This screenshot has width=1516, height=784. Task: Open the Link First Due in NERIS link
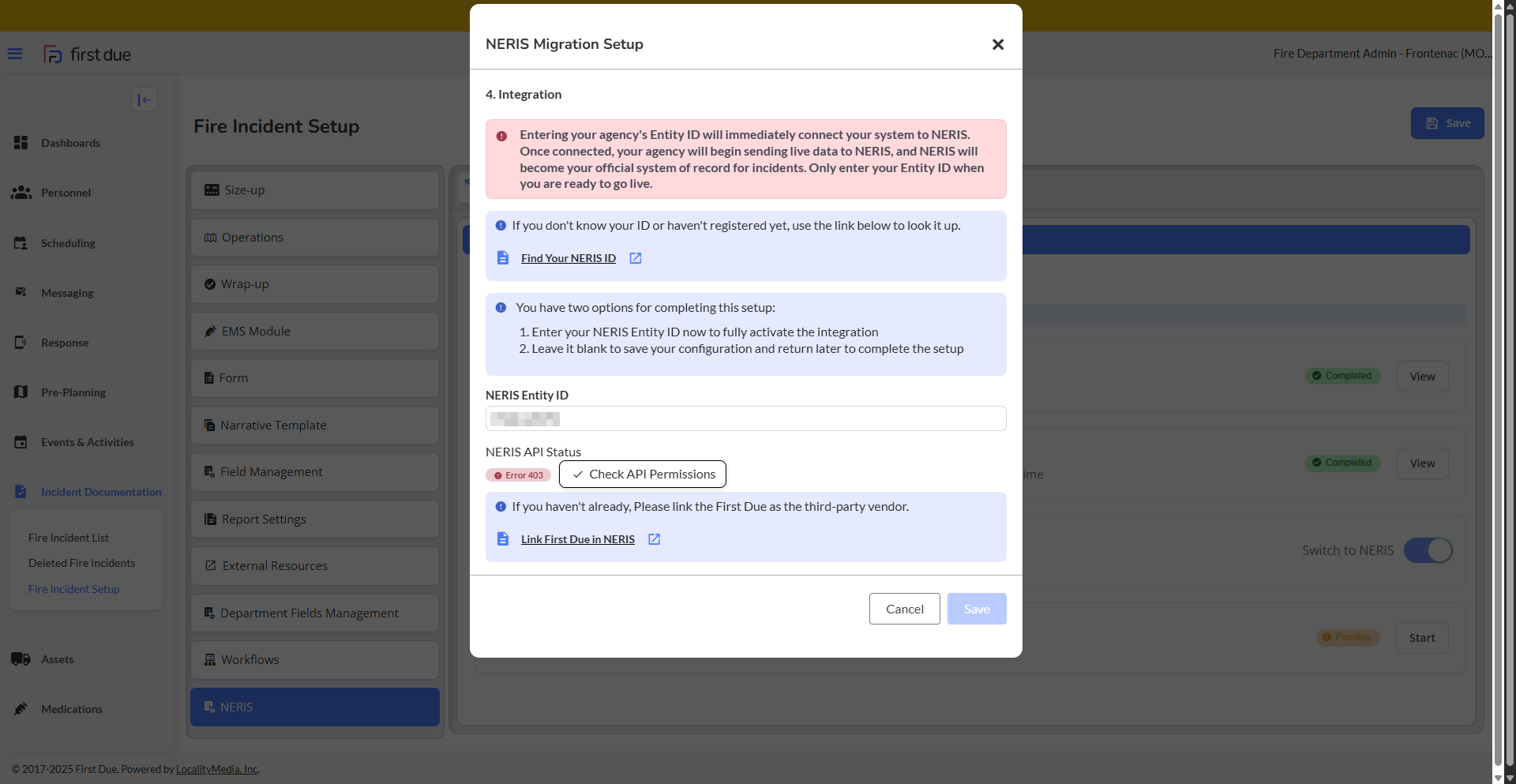tap(577, 539)
